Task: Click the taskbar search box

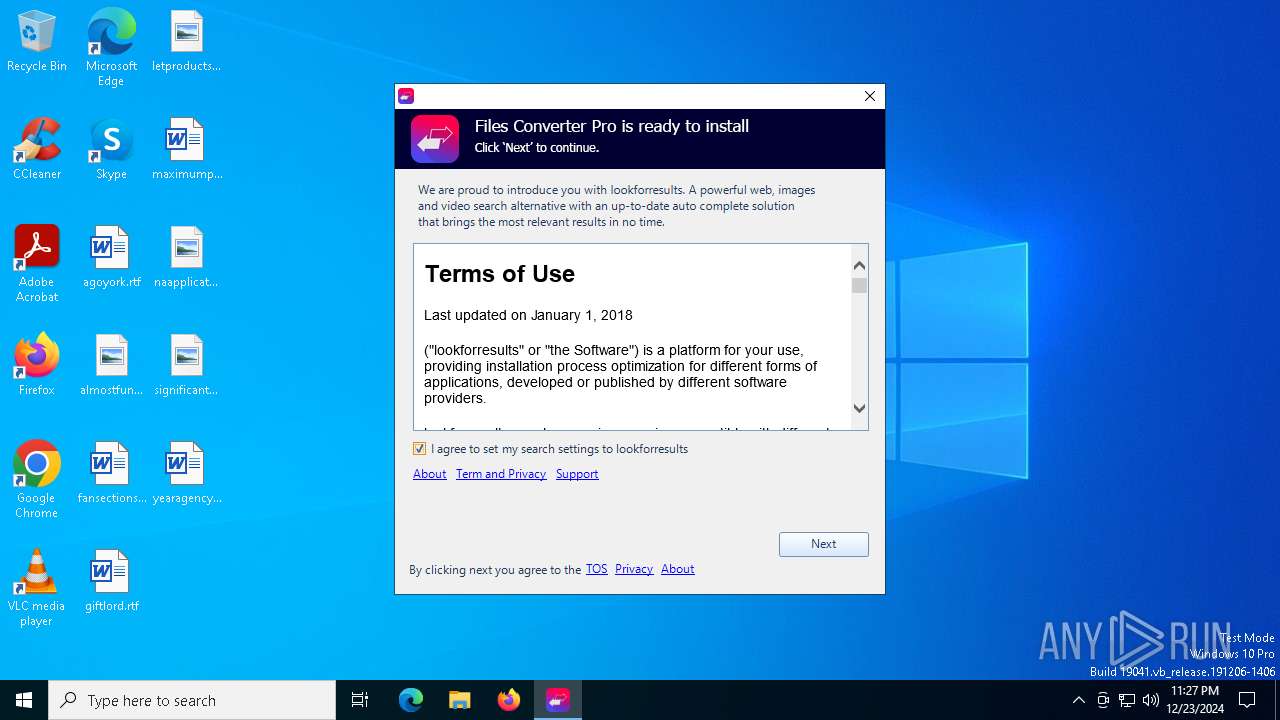Action: (192, 700)
